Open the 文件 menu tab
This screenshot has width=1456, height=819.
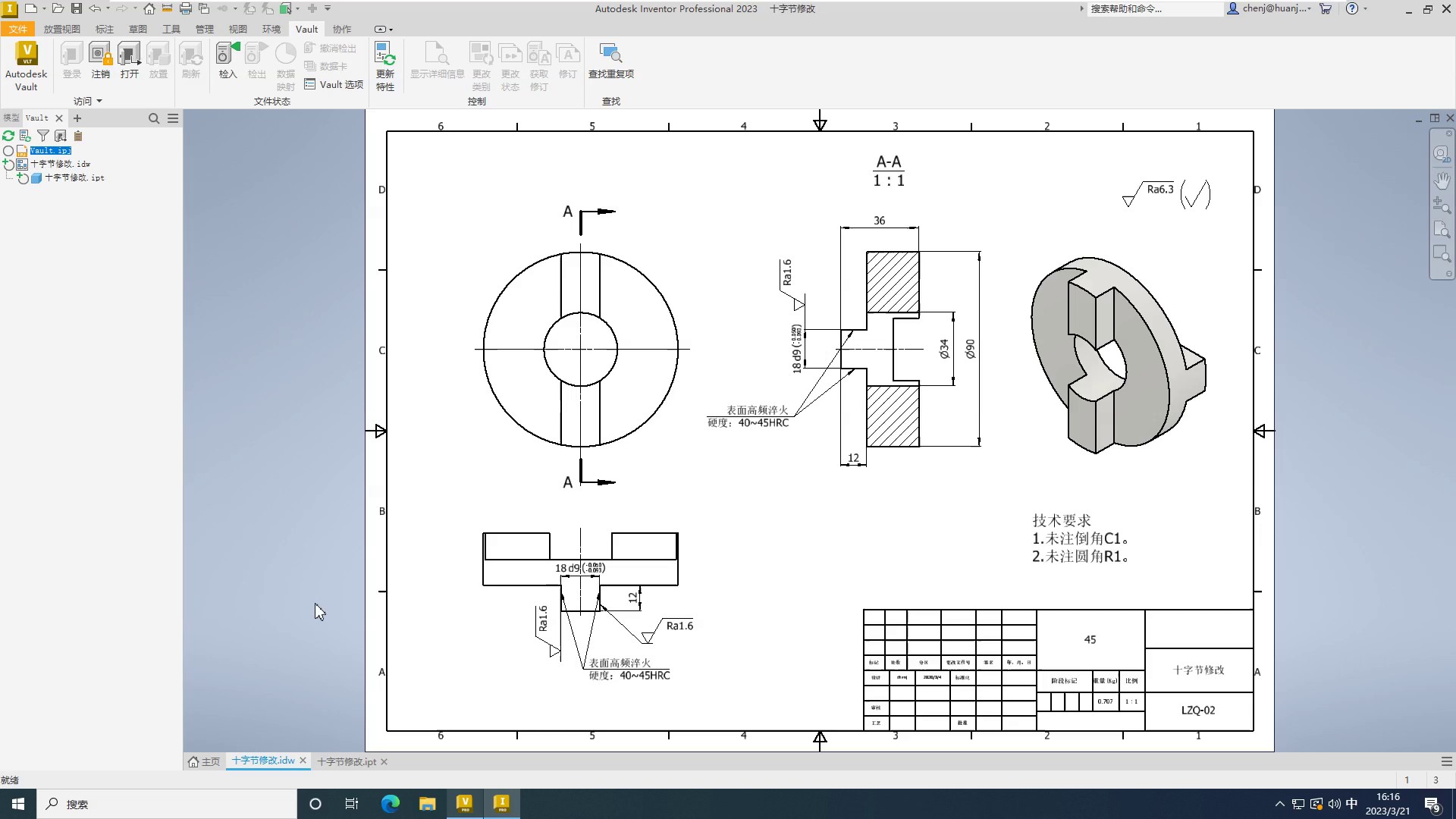18,29
